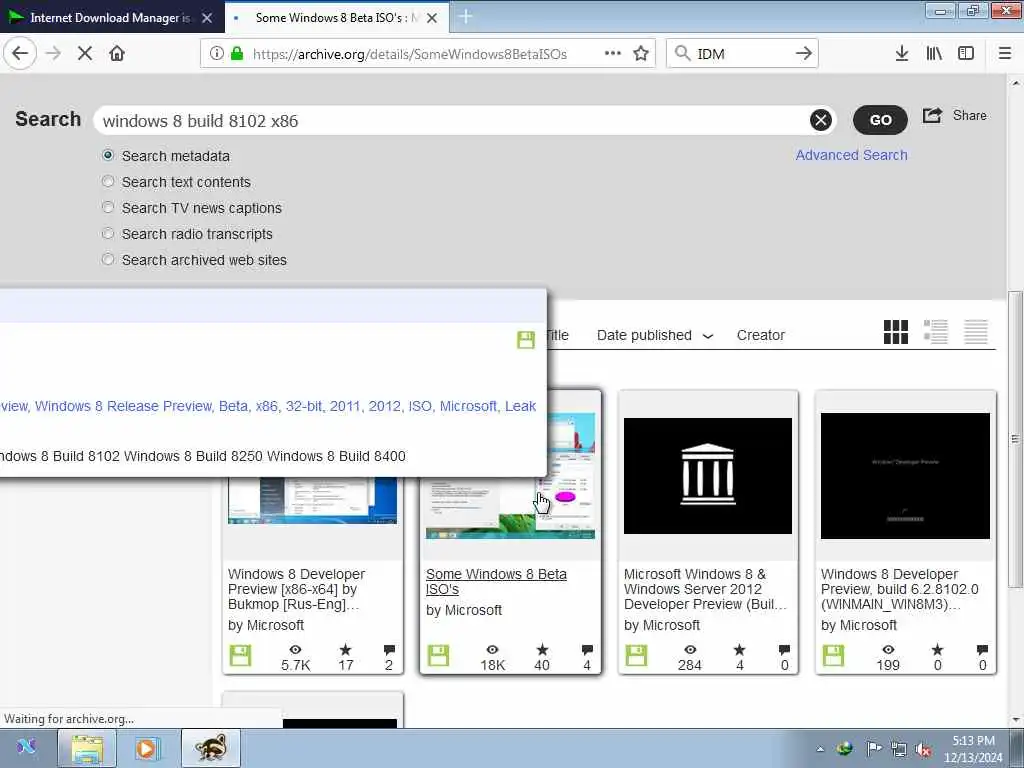Stop loading the current page
This screenshot has height=768, width=1024.
click(85, 54)
